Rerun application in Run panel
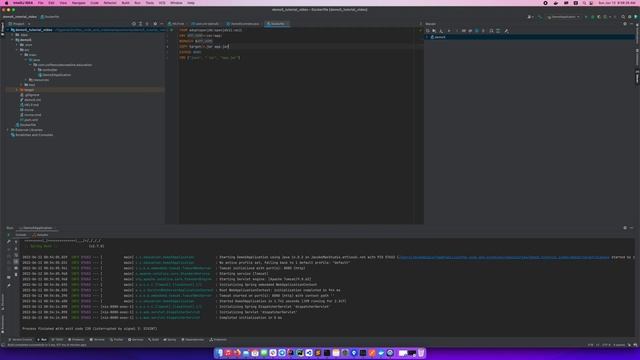This screenshot has width=640, height=360. (x=9, y=235)
